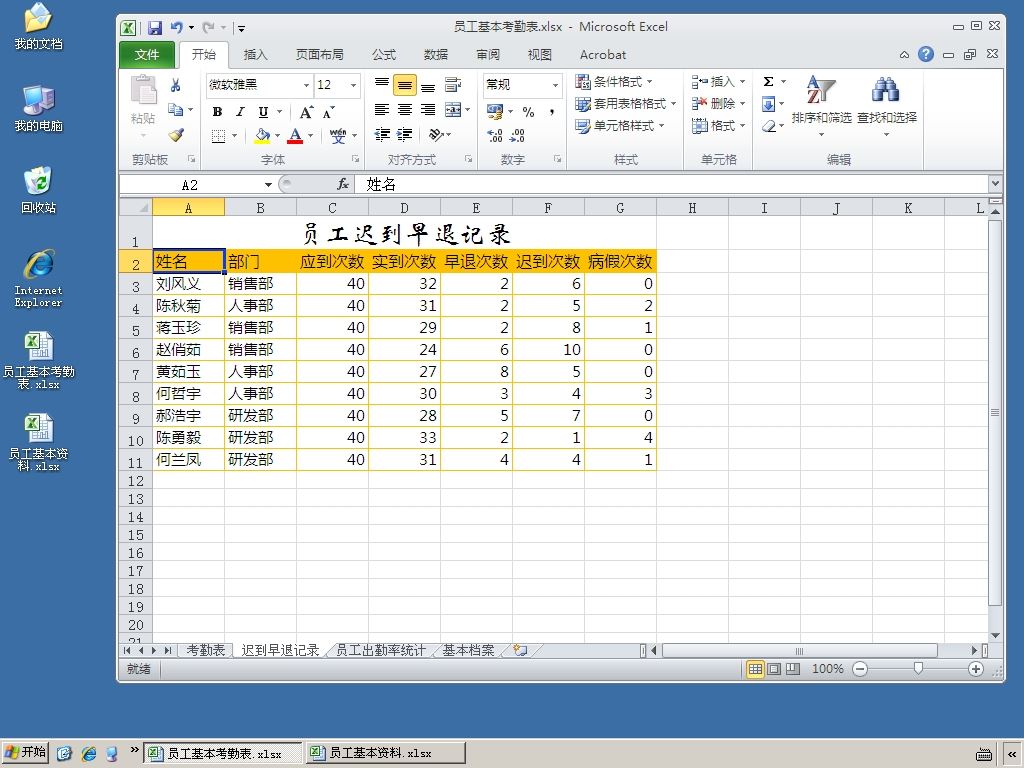
Task: Open the Format (格式) cells dropdown
Action: pos(718,125)
